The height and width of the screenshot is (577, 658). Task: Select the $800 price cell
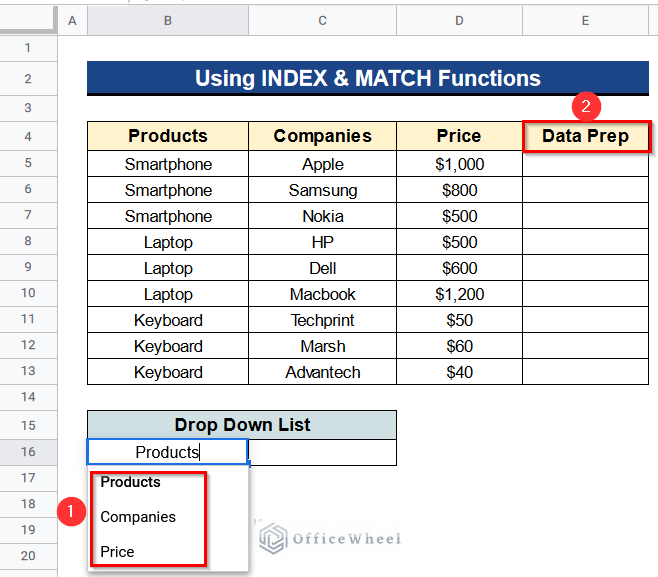pos(460,190)
